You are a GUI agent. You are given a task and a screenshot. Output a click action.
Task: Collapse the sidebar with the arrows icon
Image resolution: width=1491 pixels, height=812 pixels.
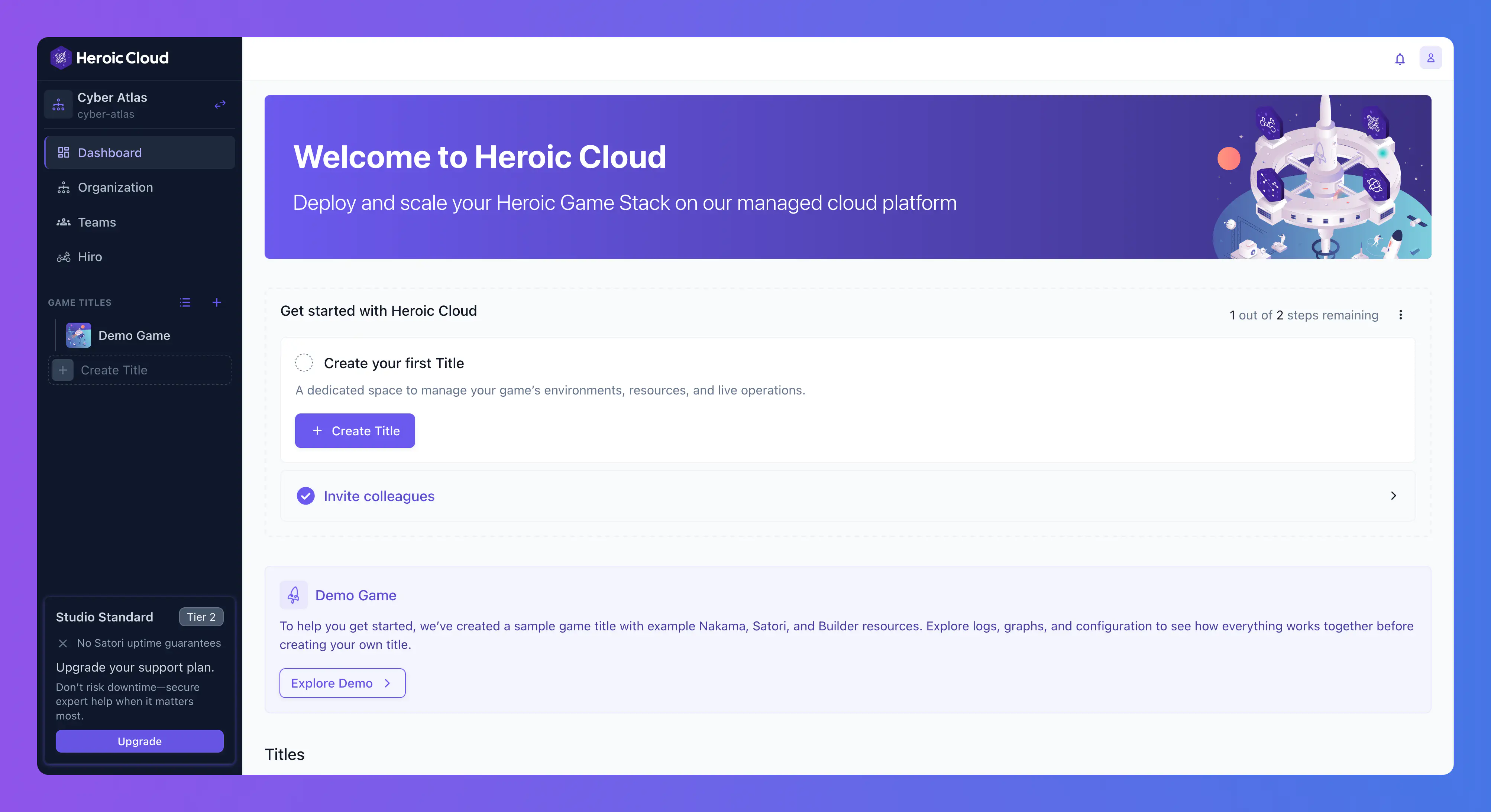click(219, 105)
